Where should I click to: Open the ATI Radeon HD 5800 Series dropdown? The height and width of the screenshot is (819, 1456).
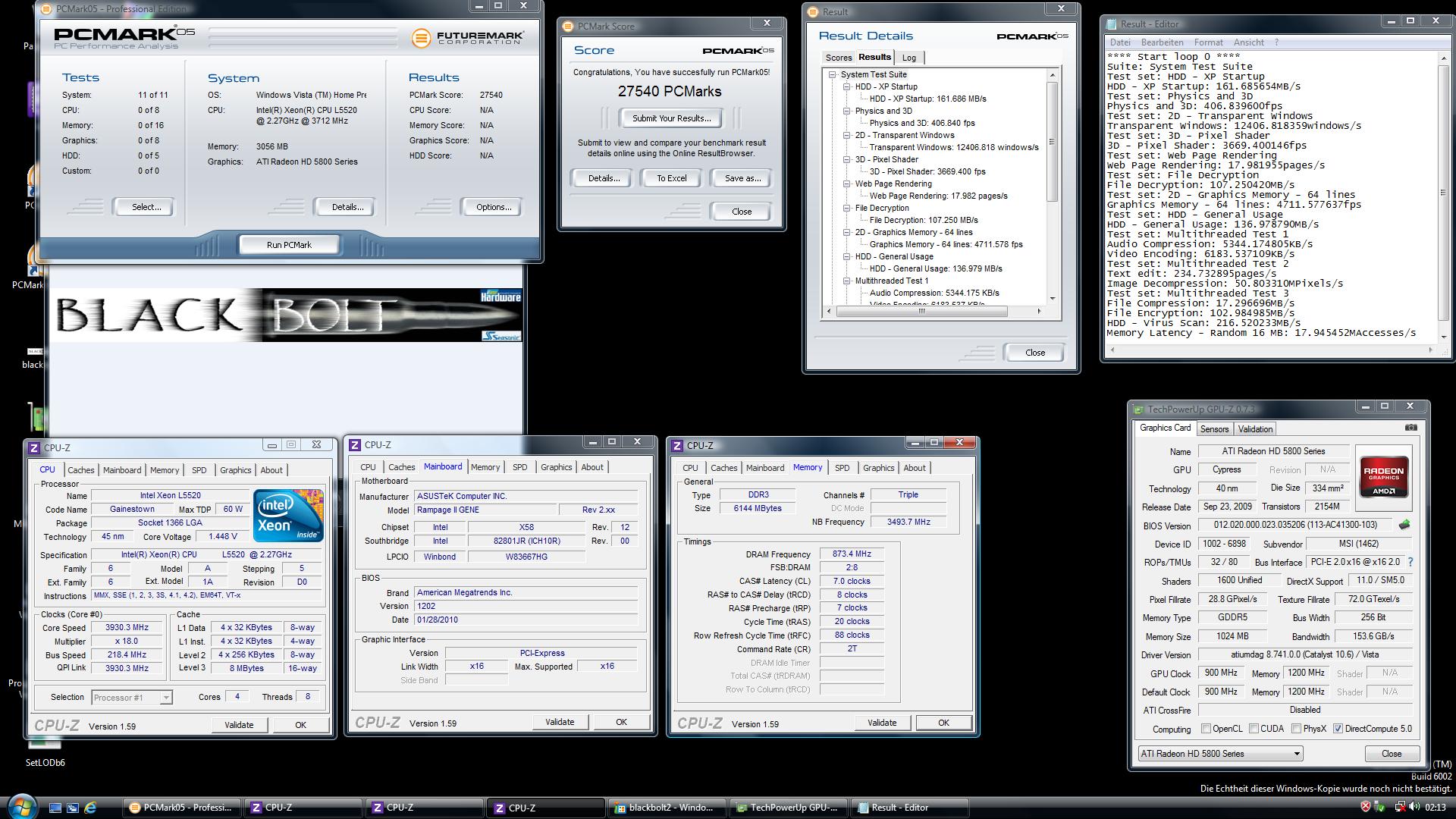click(x=1220, y=754)
